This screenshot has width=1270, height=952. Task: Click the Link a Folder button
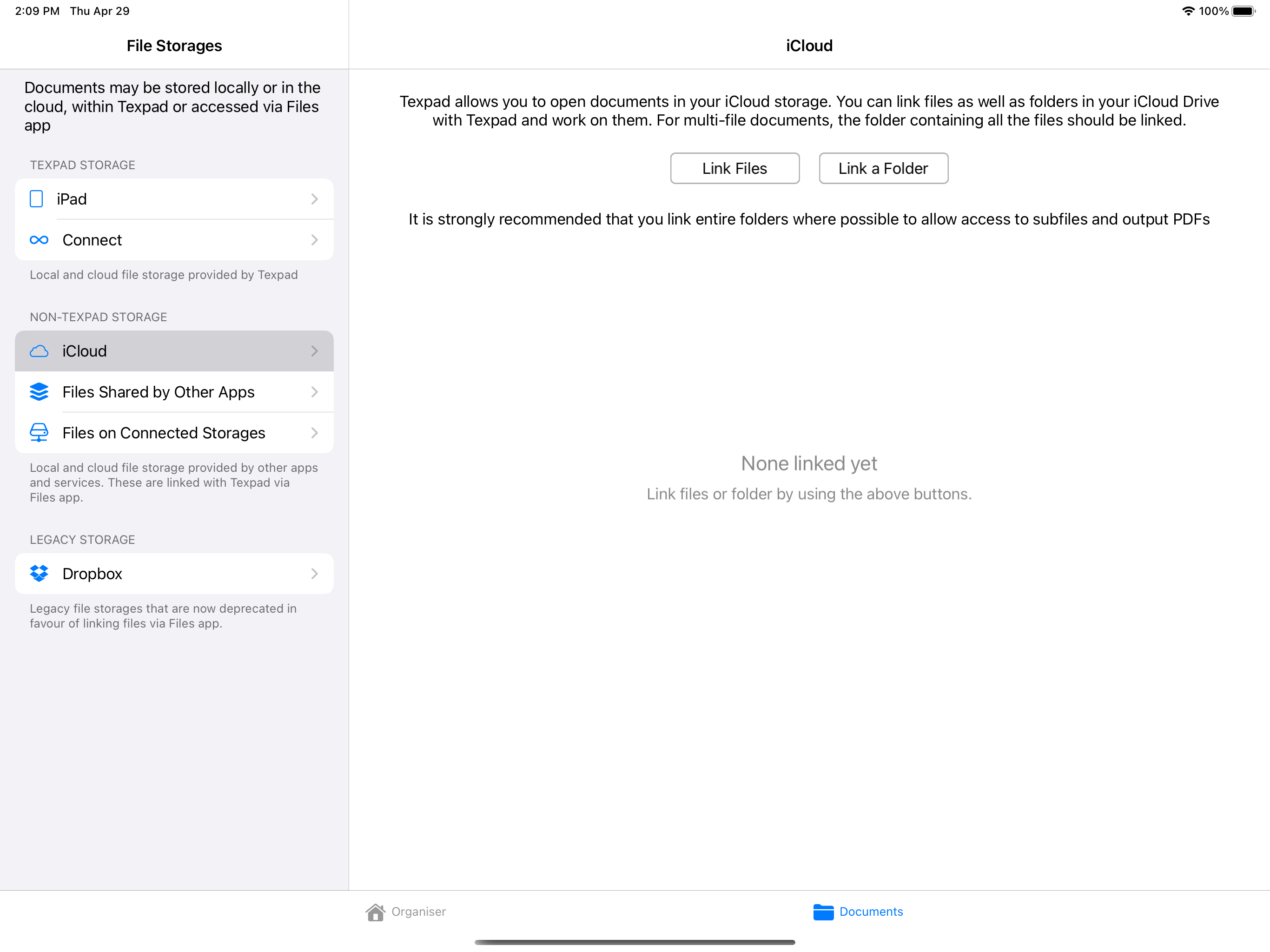883,168
